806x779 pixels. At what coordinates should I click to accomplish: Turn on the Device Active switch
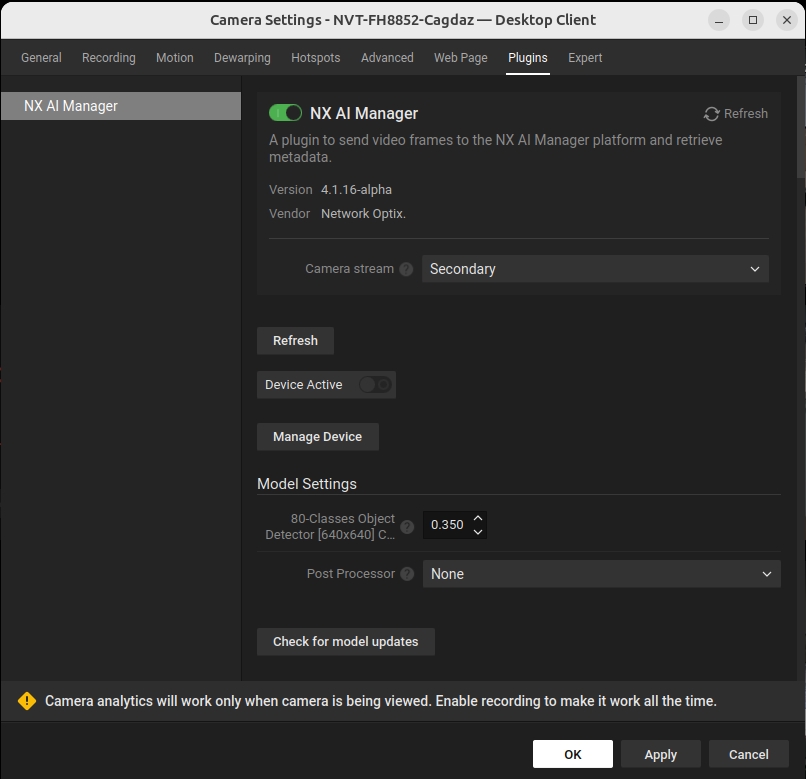(x=375, y=385)
